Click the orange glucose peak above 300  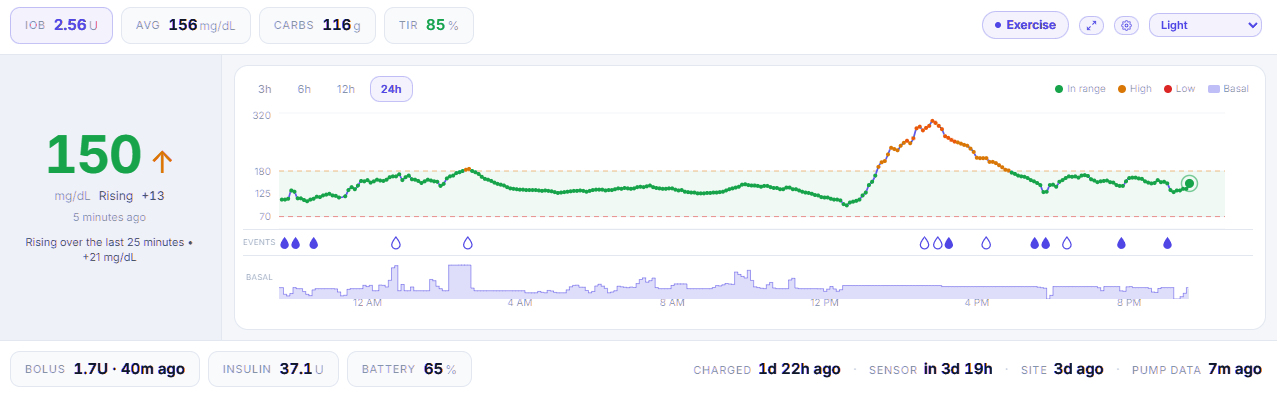coord(932,122)
